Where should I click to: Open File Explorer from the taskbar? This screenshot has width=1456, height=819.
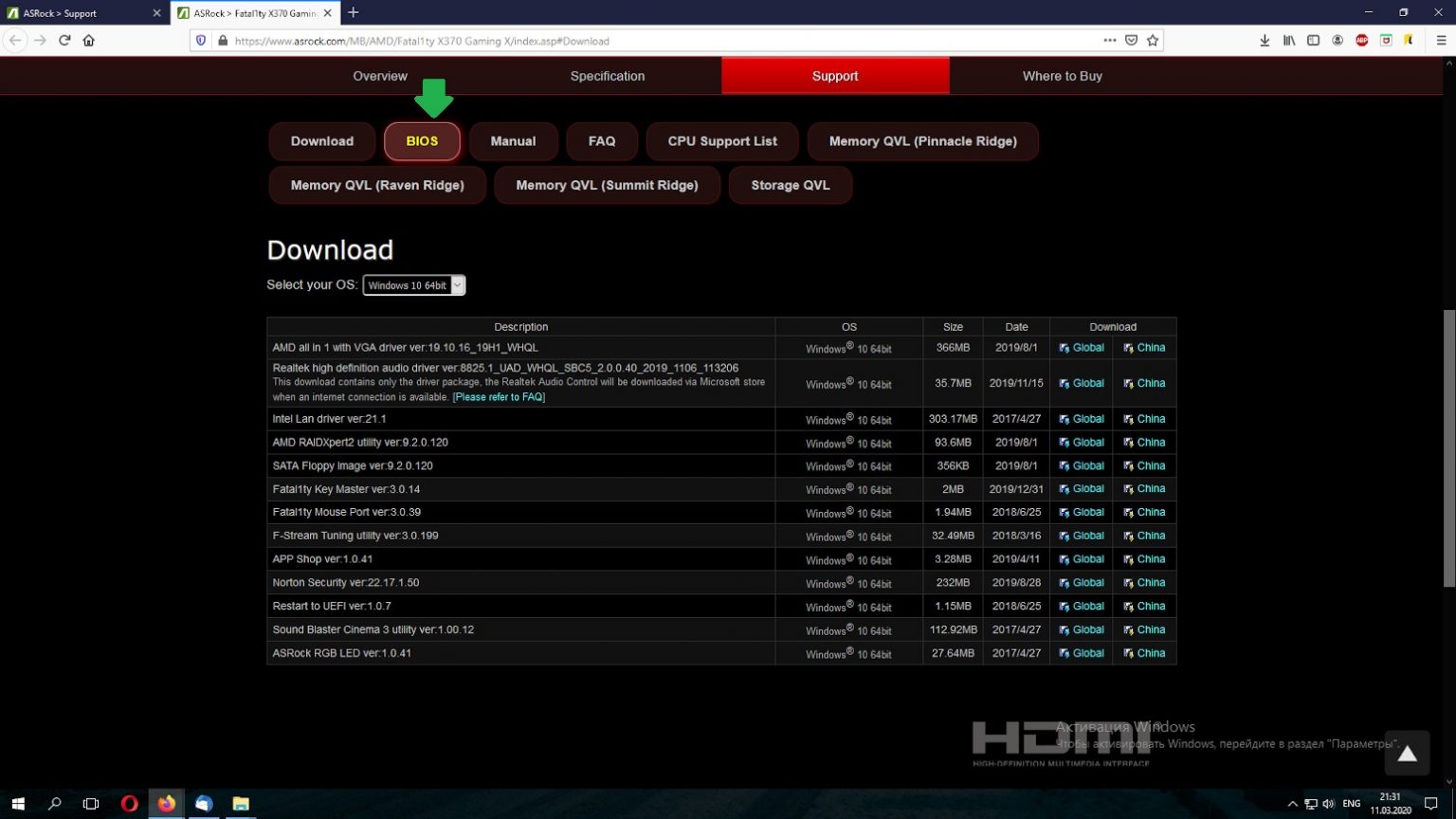pos(241,804)
